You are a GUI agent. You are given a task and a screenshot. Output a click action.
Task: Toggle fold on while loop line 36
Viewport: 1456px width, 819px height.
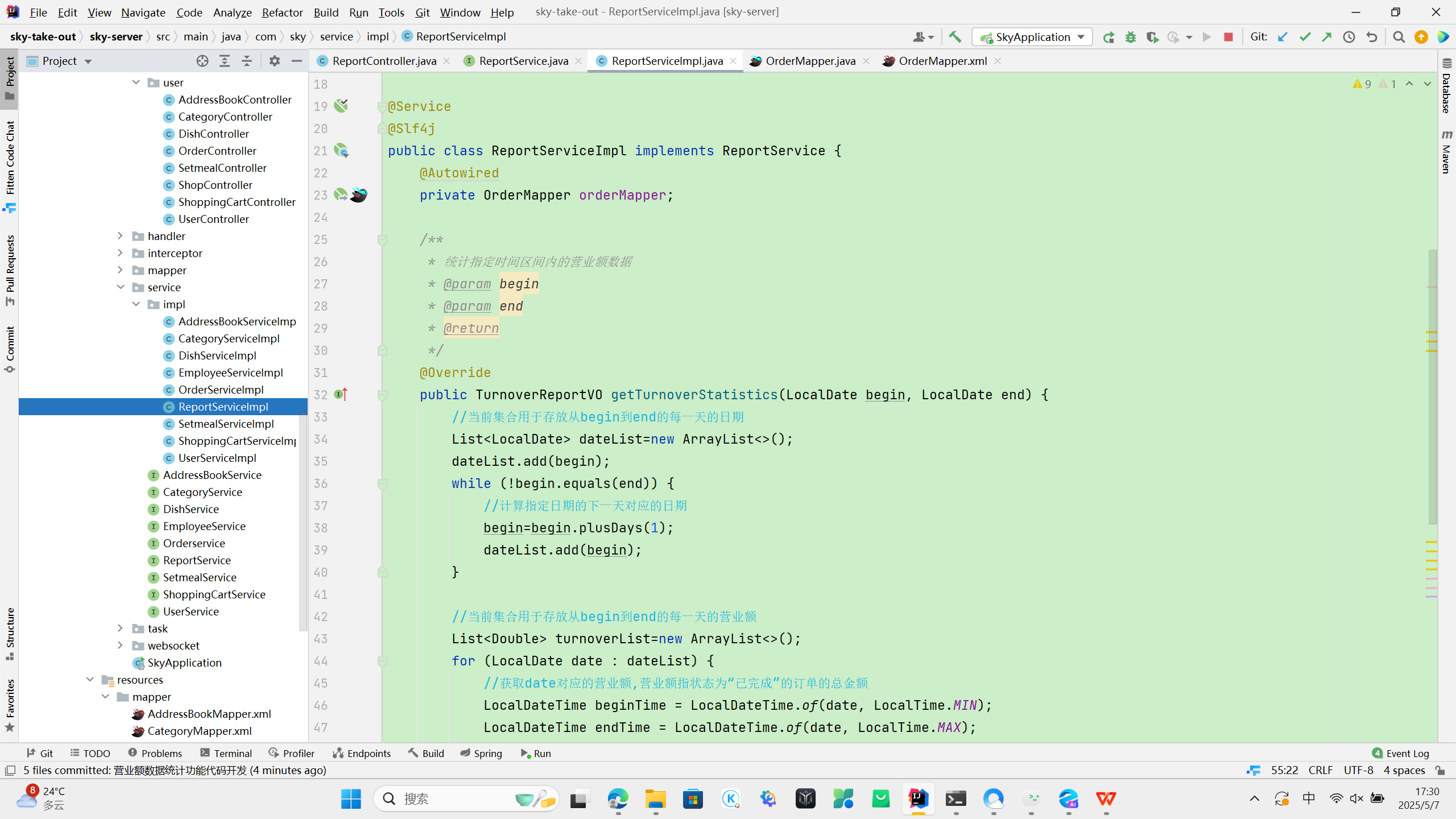pyautogui.click(x=382, y=483)
